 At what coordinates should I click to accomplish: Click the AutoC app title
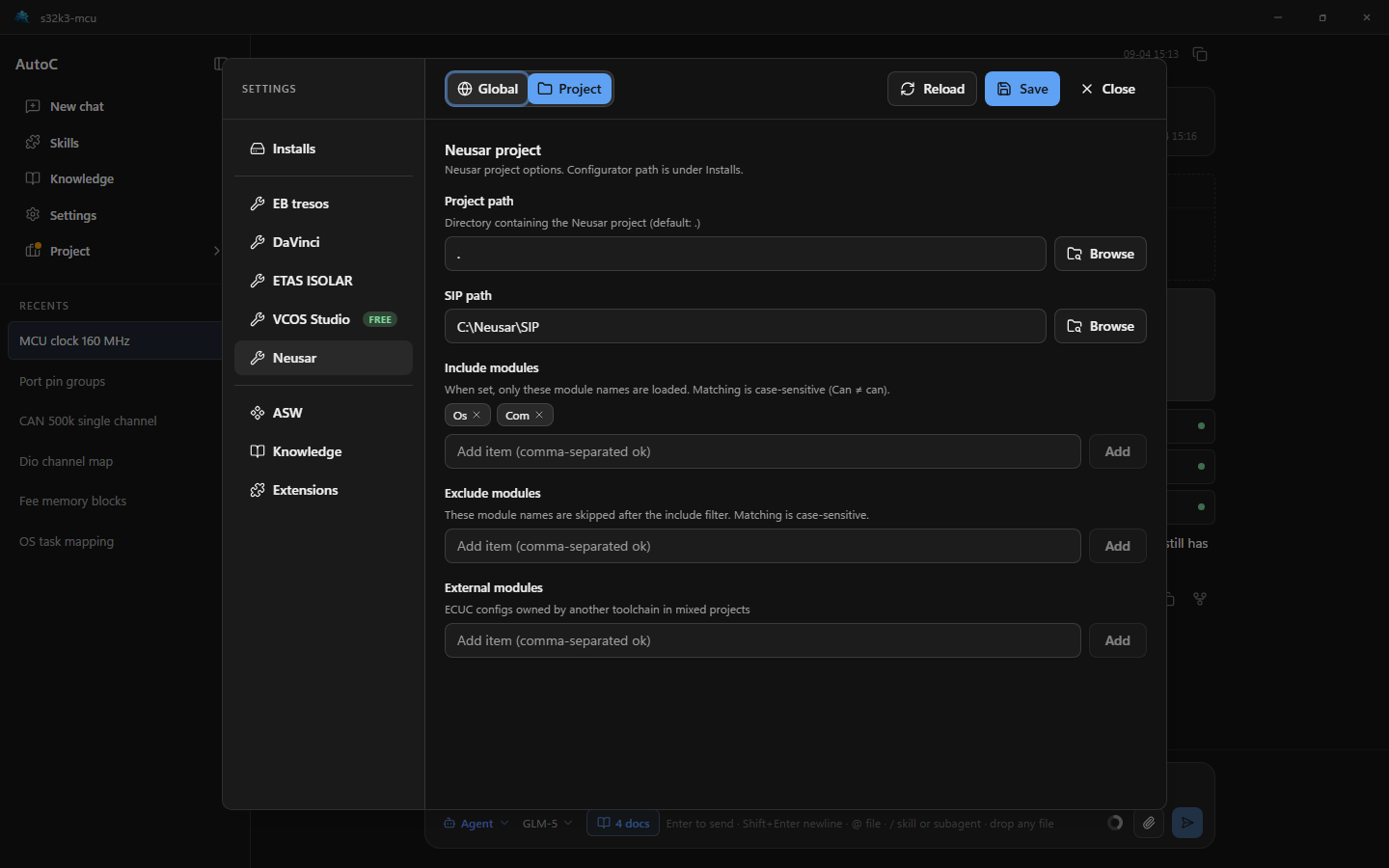(37, 64)
